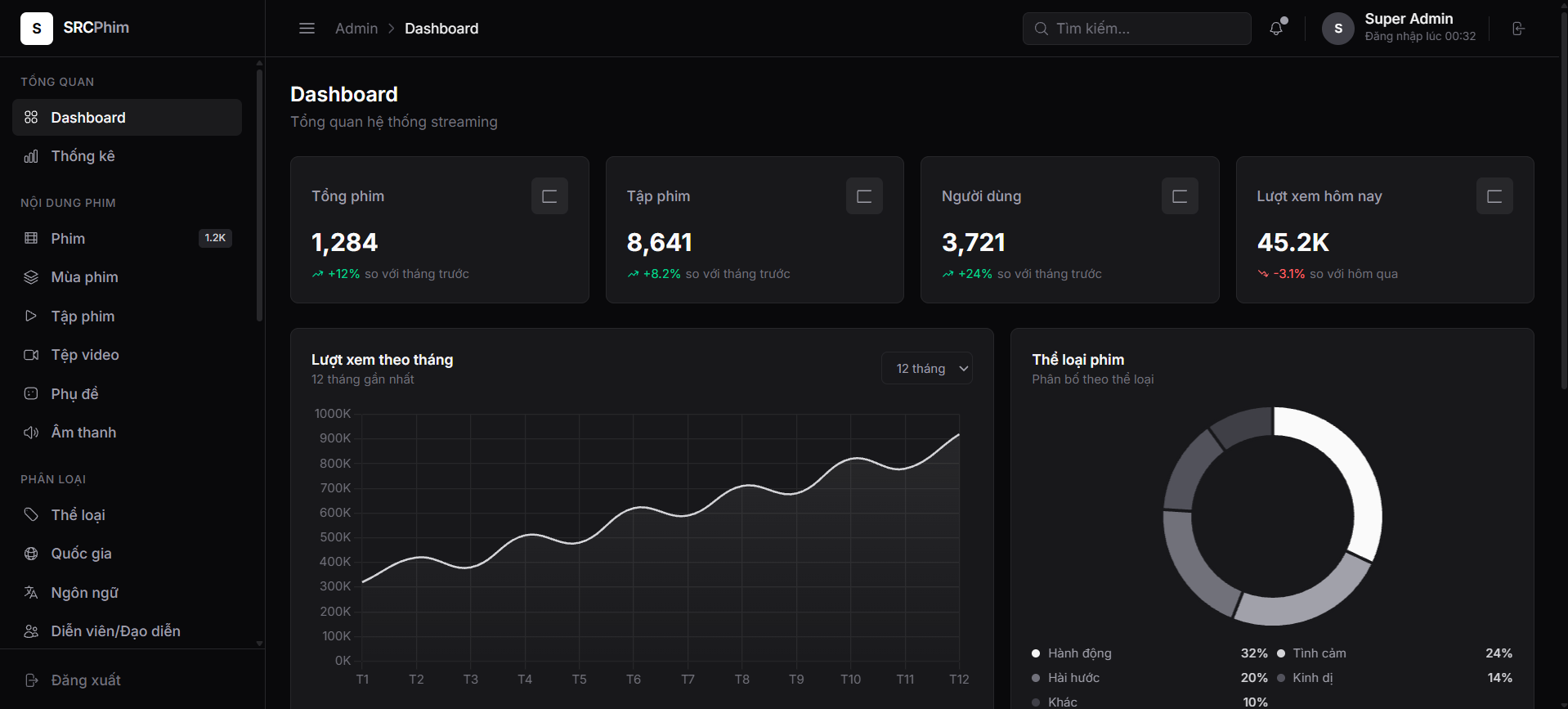Click the +24% user growth value
Screen dimensions: 1568x709
tap(975, 274)
